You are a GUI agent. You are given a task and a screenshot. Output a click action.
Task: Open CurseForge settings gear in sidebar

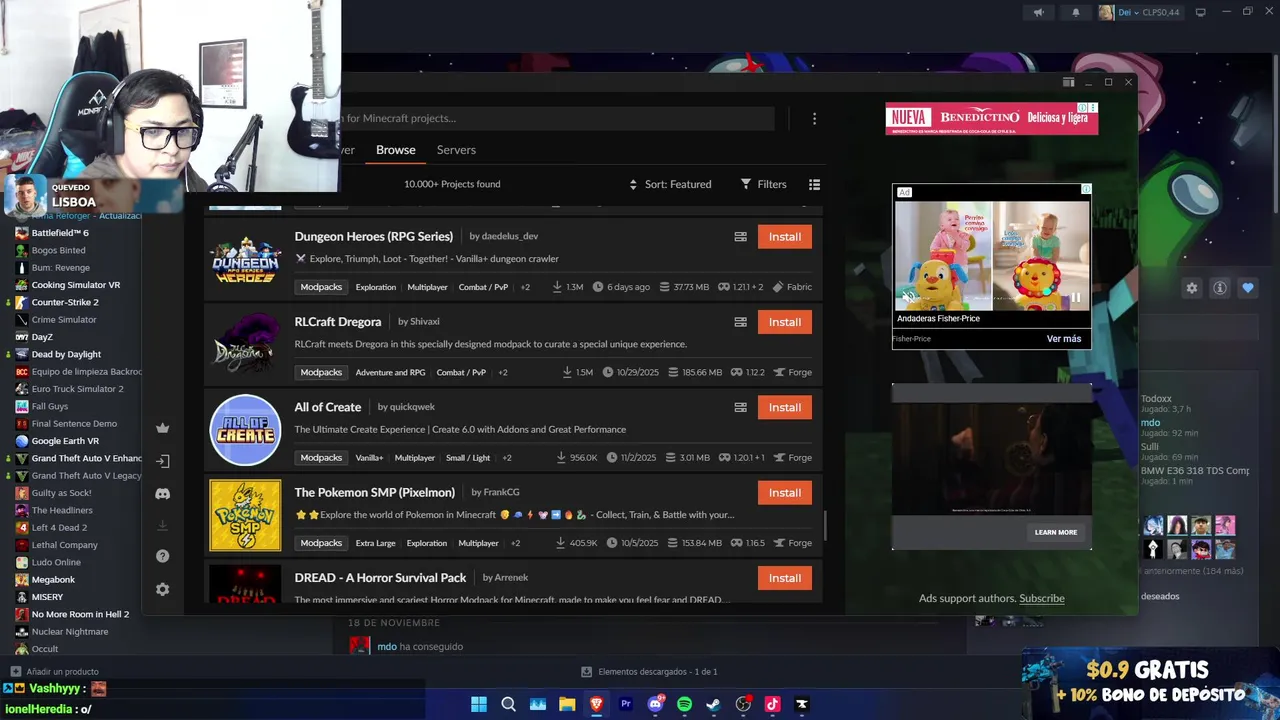click(162, 589)
